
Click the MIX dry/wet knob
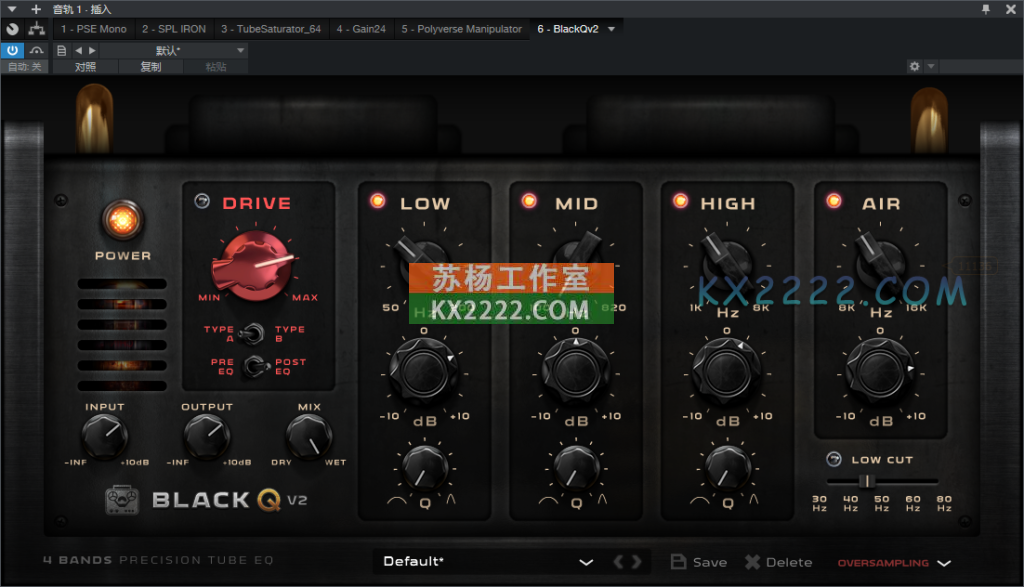(x=309, y=436)
